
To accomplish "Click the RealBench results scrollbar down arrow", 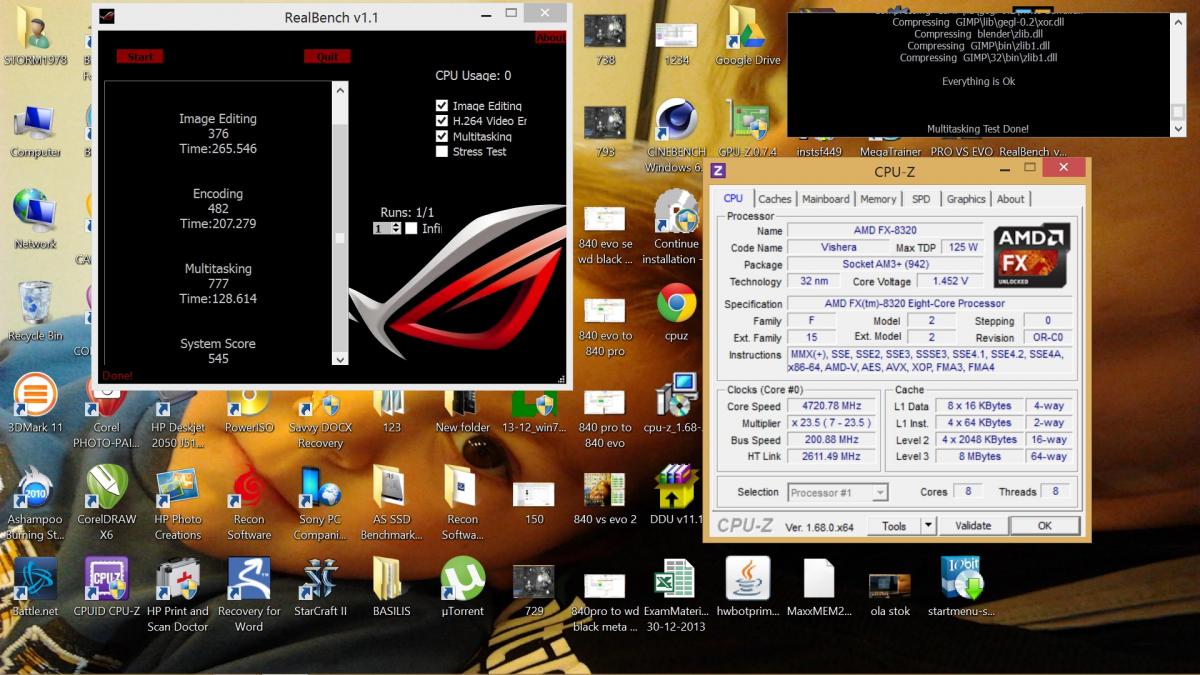I will pyautogui.click(x=340, y=359).
